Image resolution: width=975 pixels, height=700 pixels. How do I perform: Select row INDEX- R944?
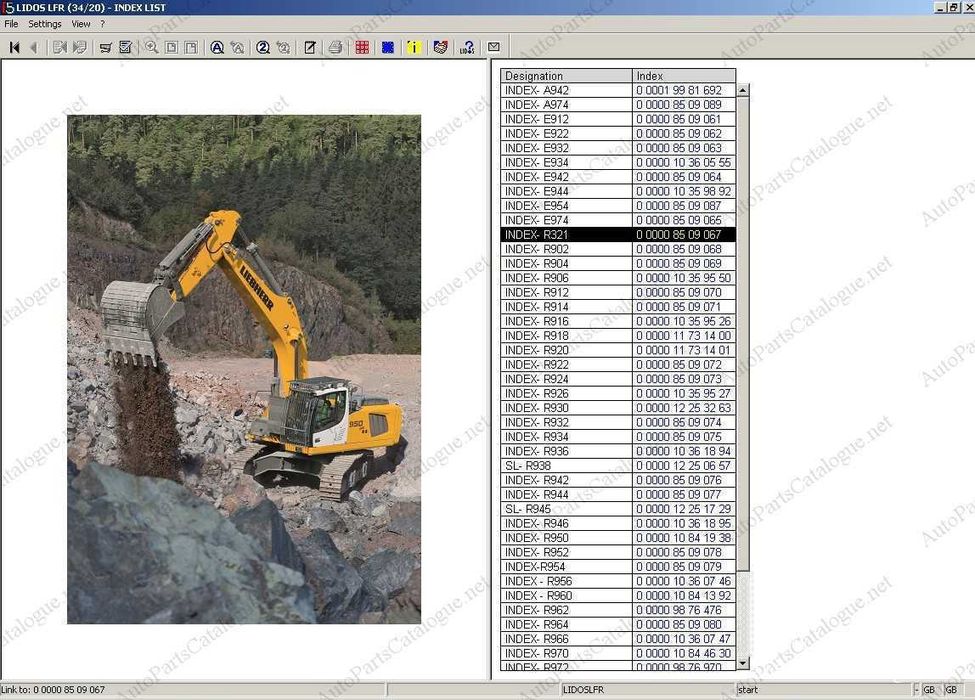[618, 494]
